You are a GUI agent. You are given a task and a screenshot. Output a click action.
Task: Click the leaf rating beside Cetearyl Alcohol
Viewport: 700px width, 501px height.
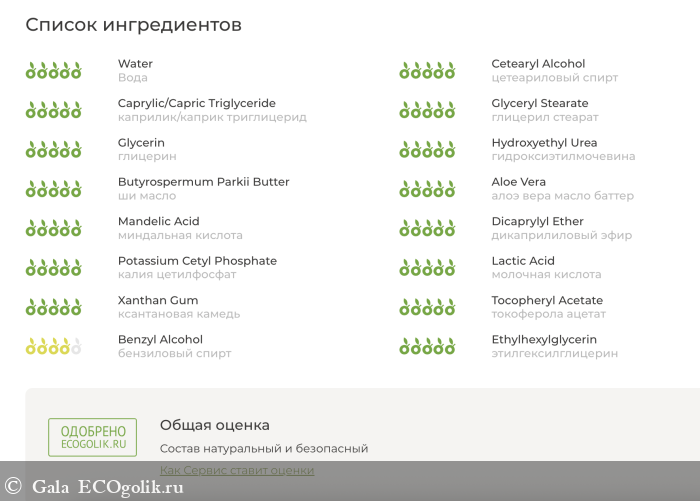[427, 71]
